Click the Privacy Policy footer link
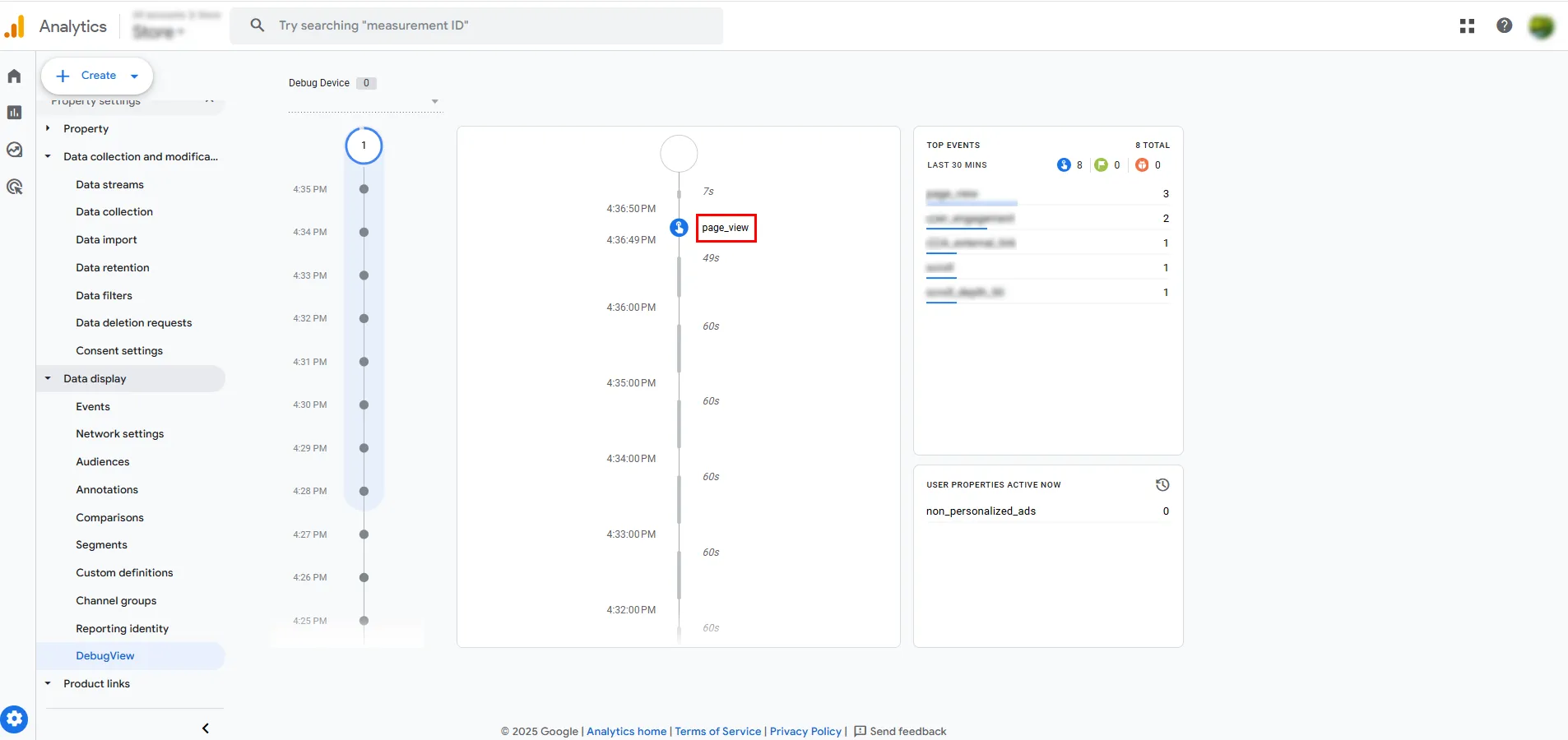The image size is (1568, 740). [805, 731]
